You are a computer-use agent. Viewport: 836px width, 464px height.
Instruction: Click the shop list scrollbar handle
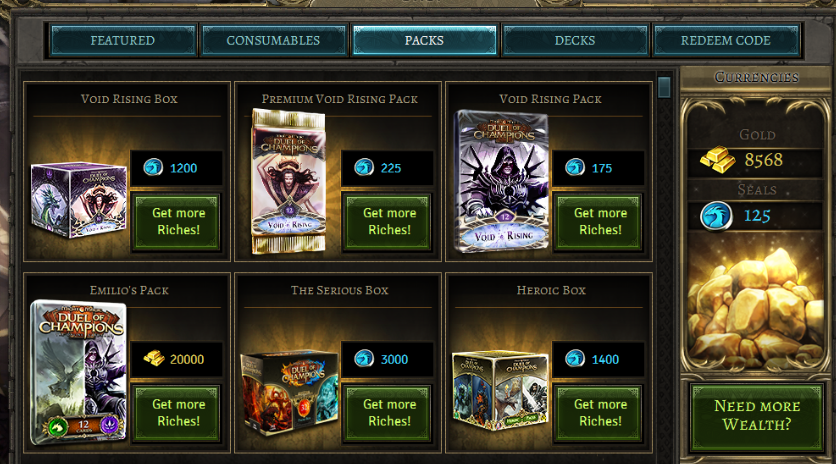pyautogui.click(x=664, y=87)
